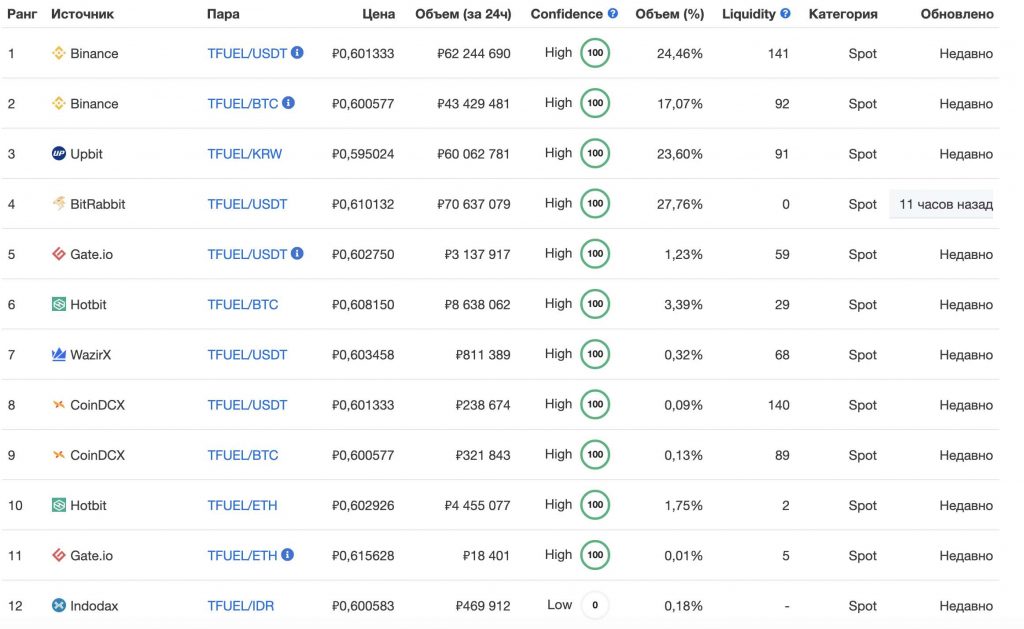Screen dimensions: 1024x629
Task: Click the BitRabbit exchange logo
Action: 59,204
